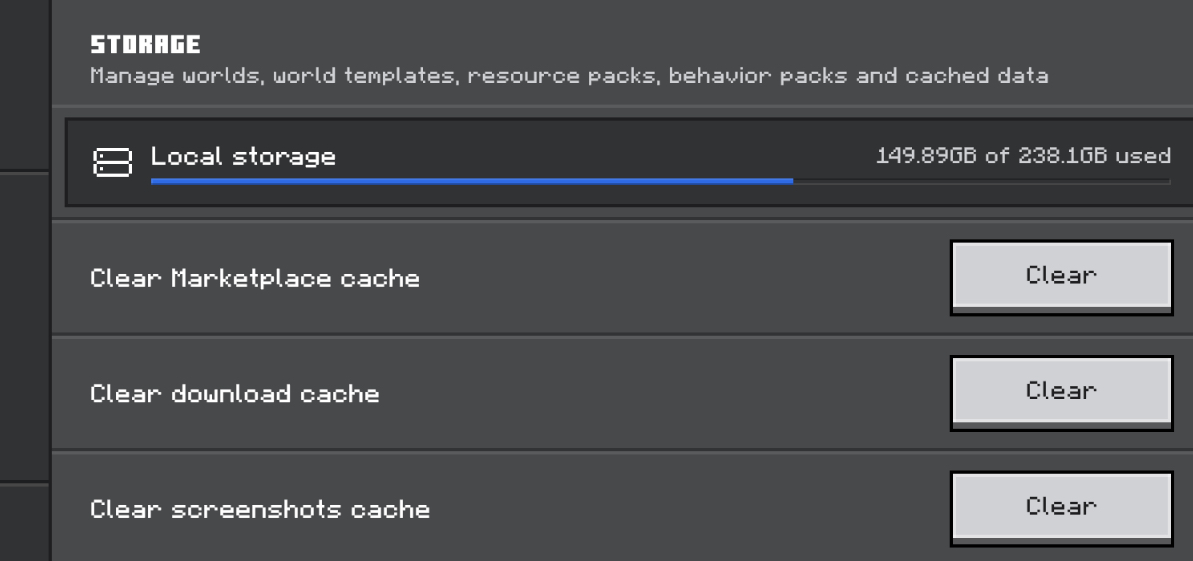Clear the download cache with its button

(x=1061, y=394)
